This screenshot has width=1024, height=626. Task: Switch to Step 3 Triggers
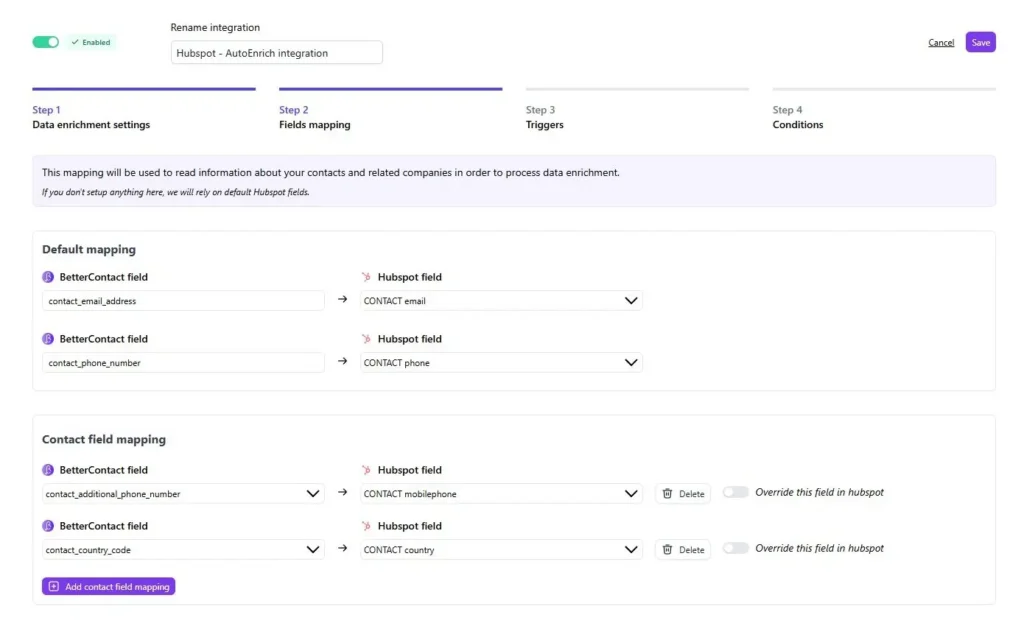(637, 110)
